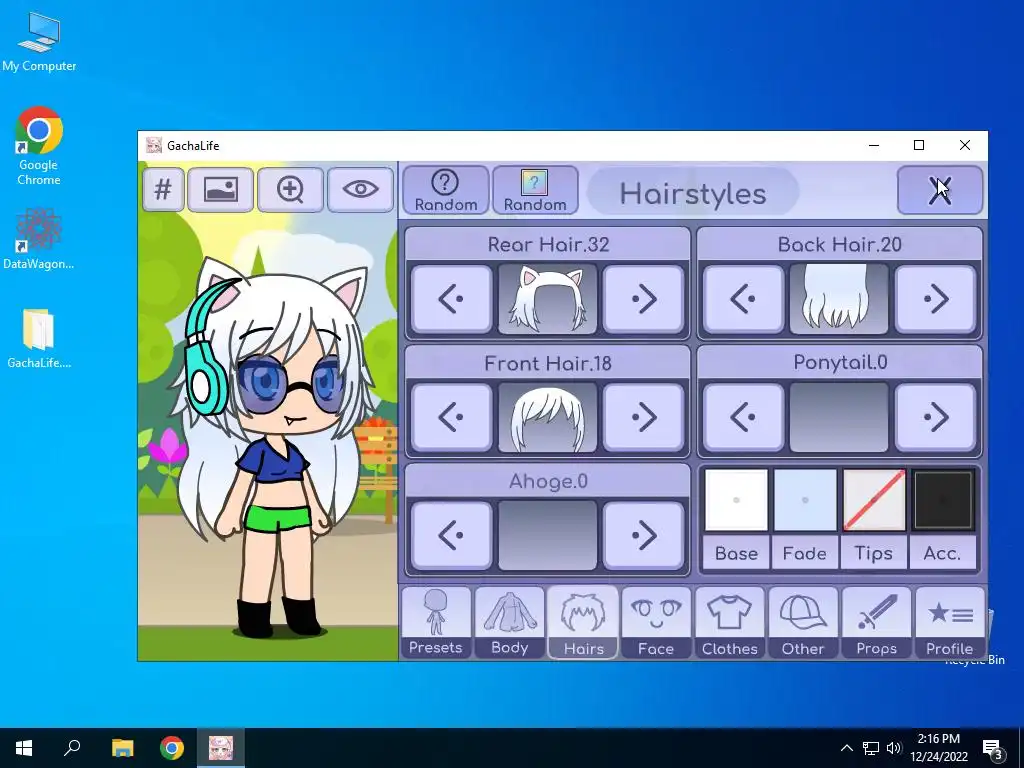Open the notification center icon
The image size is (1024, 768).
coord(992,749)
